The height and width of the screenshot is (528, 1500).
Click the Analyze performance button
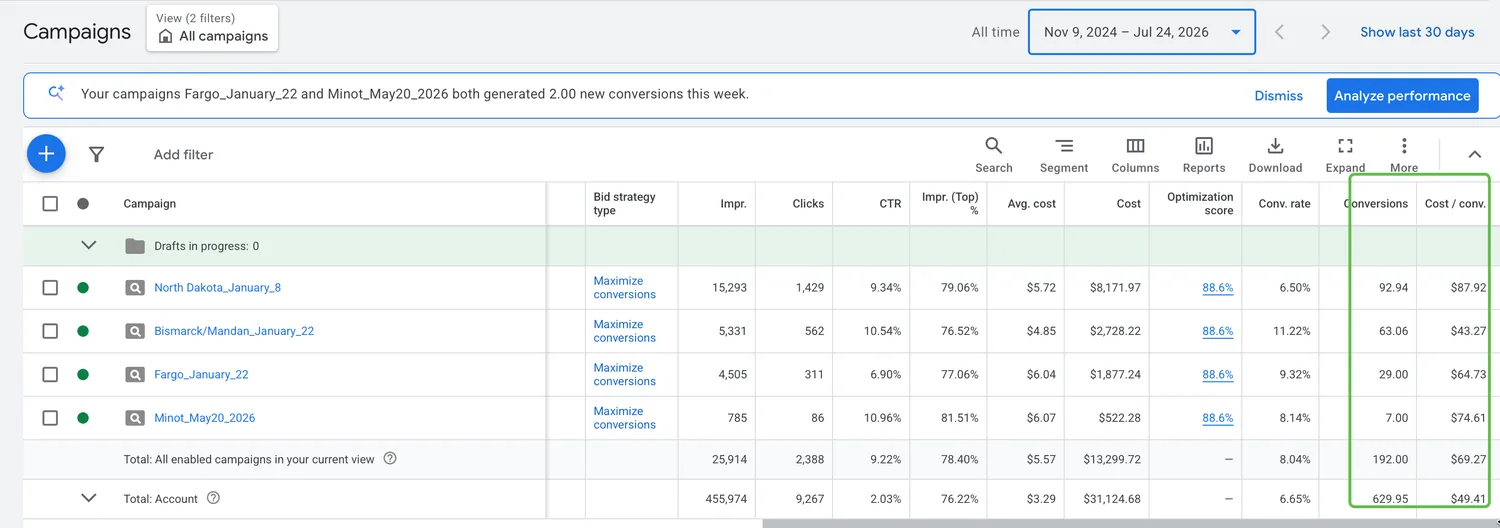(1402, 96)
